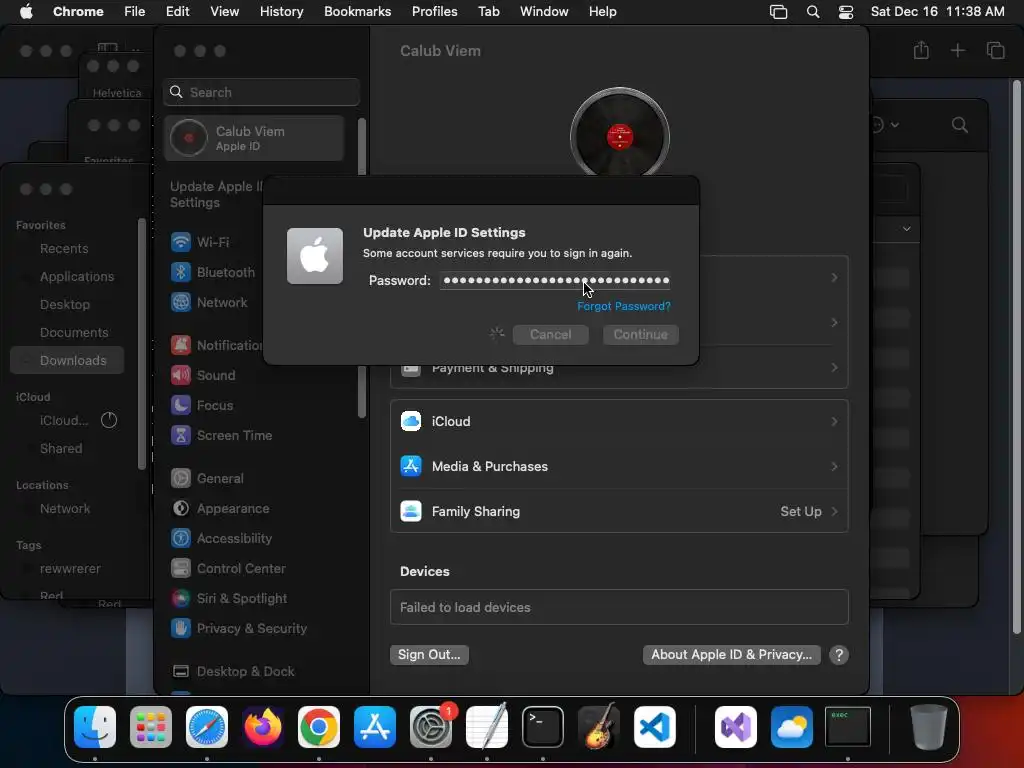Click the Finder icon in Dock
This screenshot has width=1024, height=768.
click(x=95, y=727)
